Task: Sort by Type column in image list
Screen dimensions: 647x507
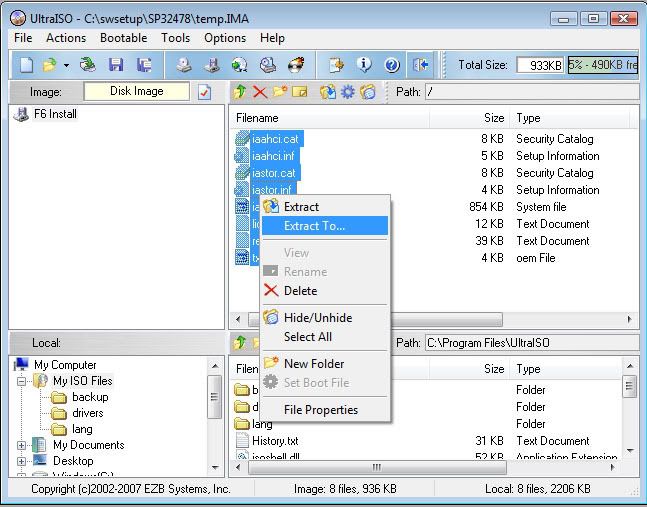Action: point(570,118)
